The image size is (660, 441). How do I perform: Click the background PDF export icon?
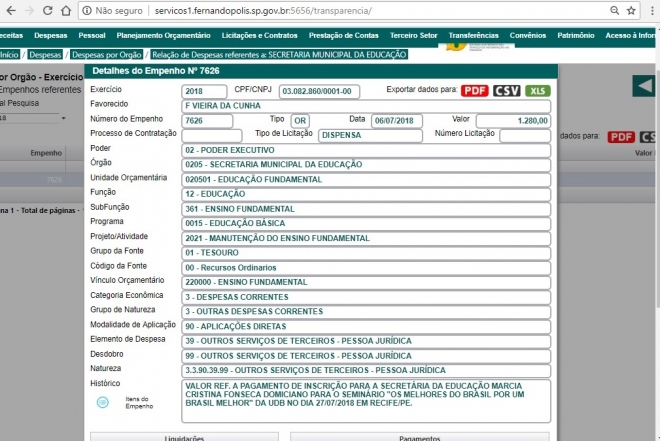tap(621, 136)
